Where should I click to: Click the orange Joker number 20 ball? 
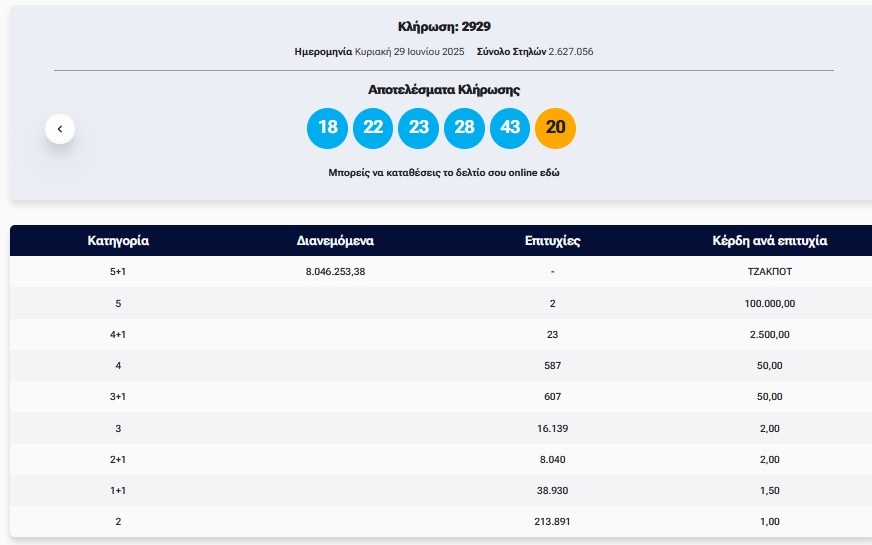[x=556, y=128]
